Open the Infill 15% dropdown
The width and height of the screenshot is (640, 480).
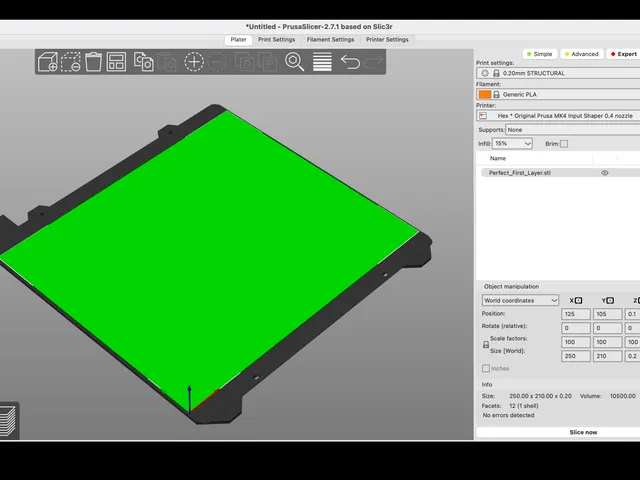pyautogui.click(x=512, y=144)
